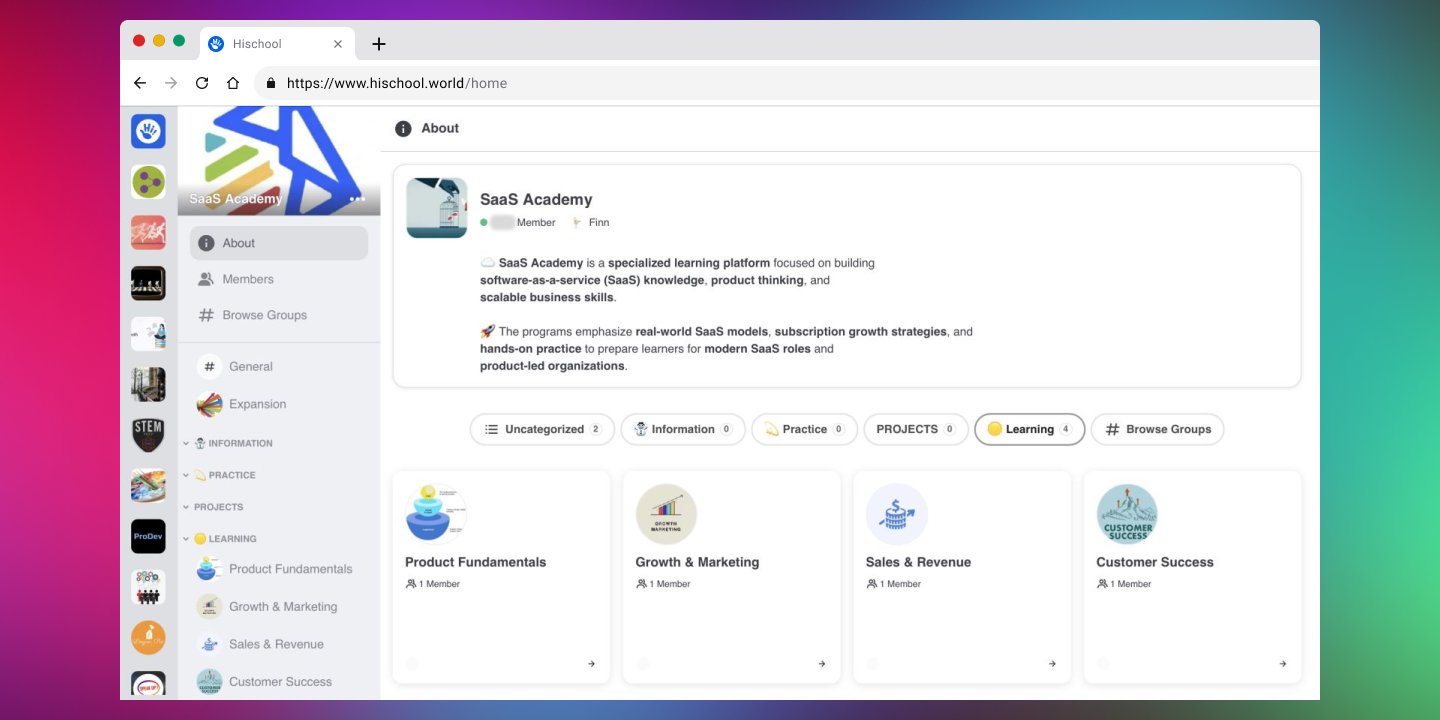
Task: Click arrow icon on Customer Success card
Action: pos(1283,664)
